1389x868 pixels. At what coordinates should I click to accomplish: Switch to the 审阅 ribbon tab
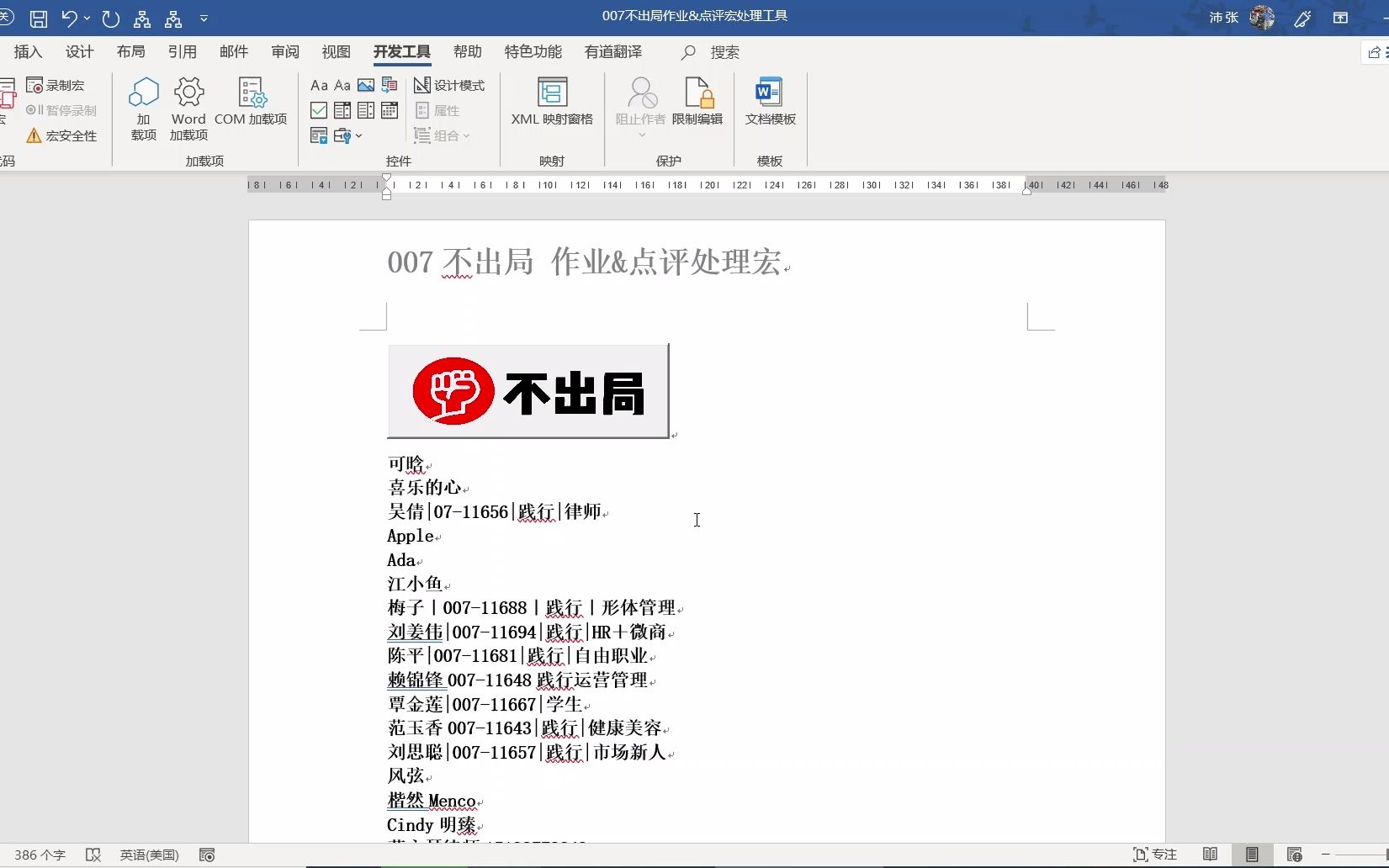click(x=284, y=51)
